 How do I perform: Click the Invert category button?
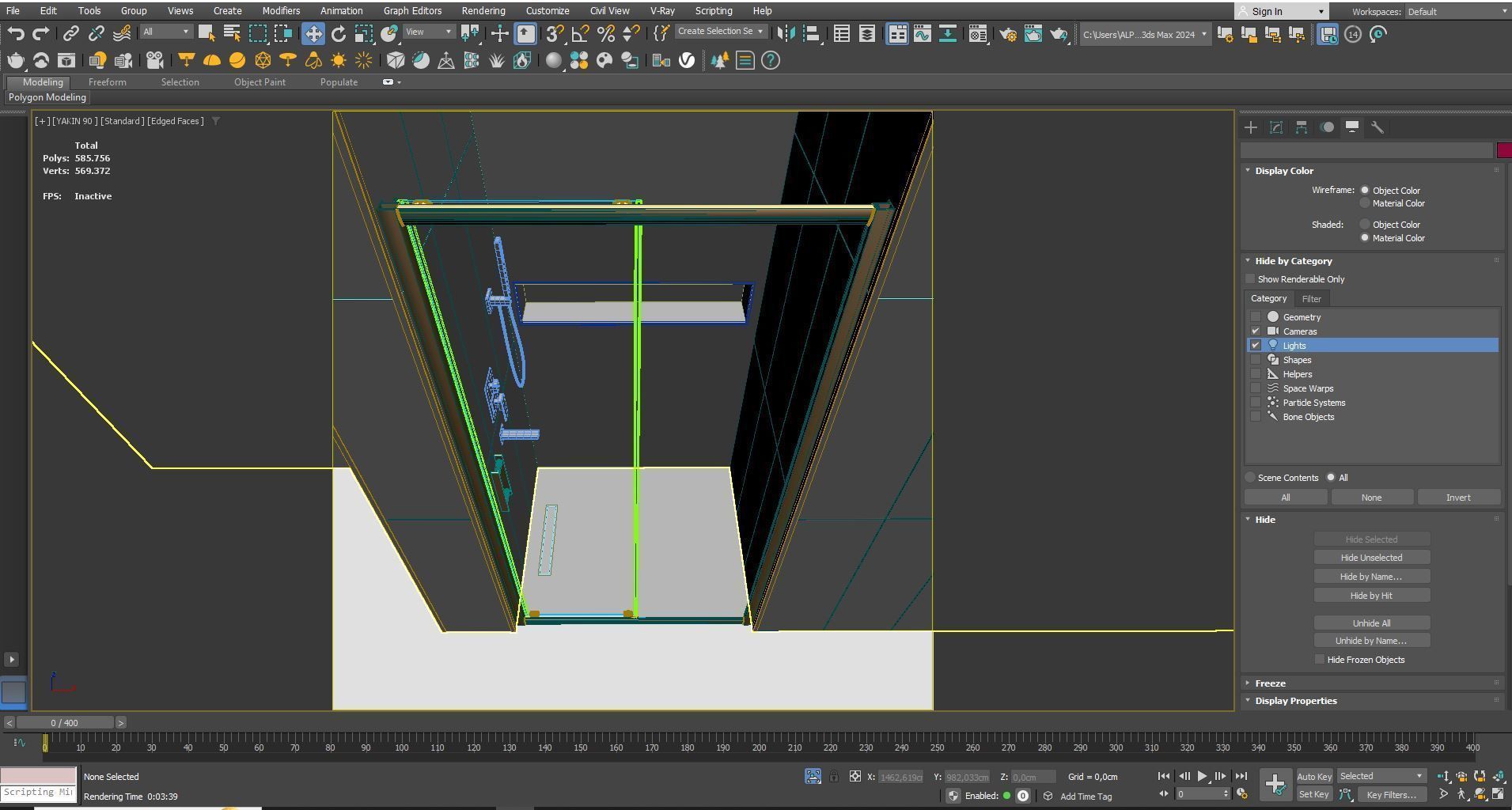[x=1458, y=498]
